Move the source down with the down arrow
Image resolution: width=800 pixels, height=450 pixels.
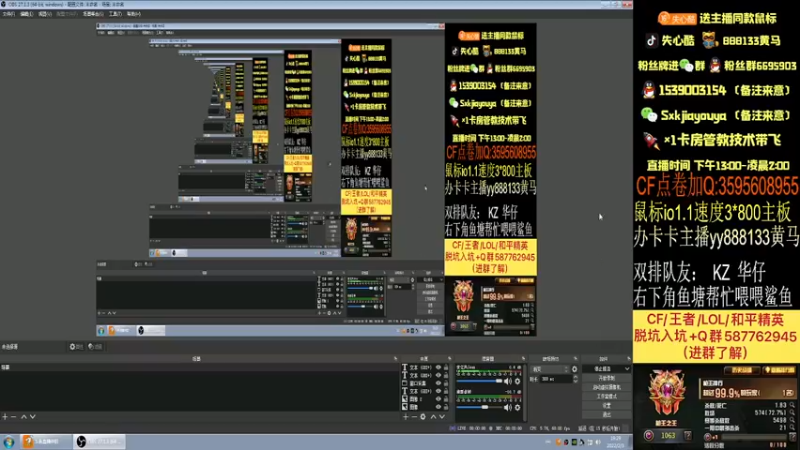(442, 417)
